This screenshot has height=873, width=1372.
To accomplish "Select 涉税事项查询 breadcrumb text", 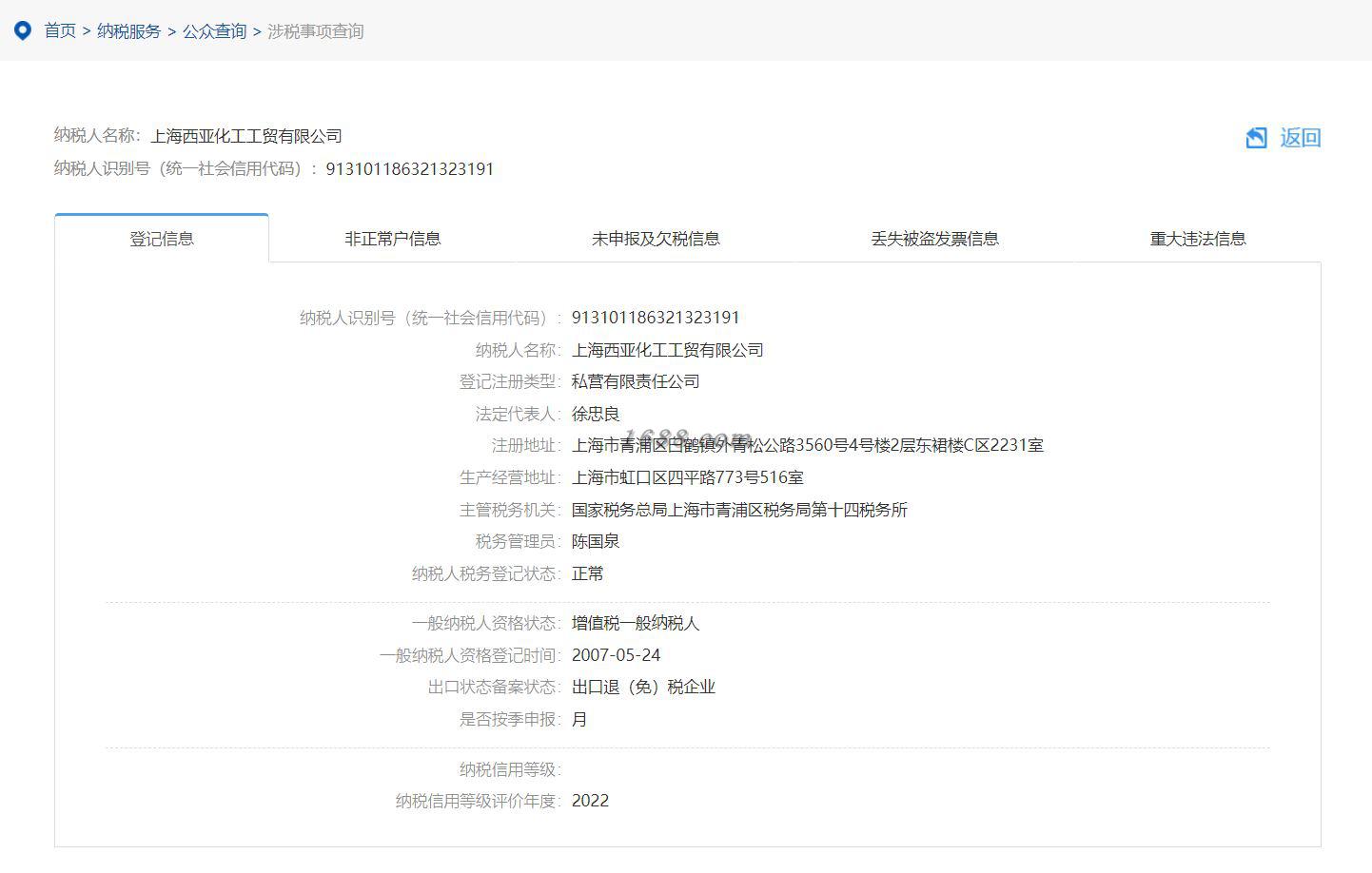I will tap(316, 31).
